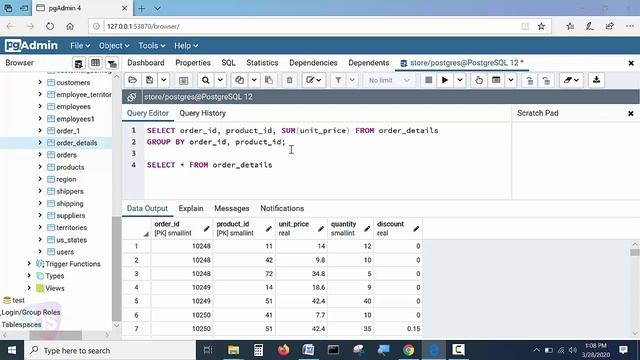Open the Help menu

coord(186,46)
